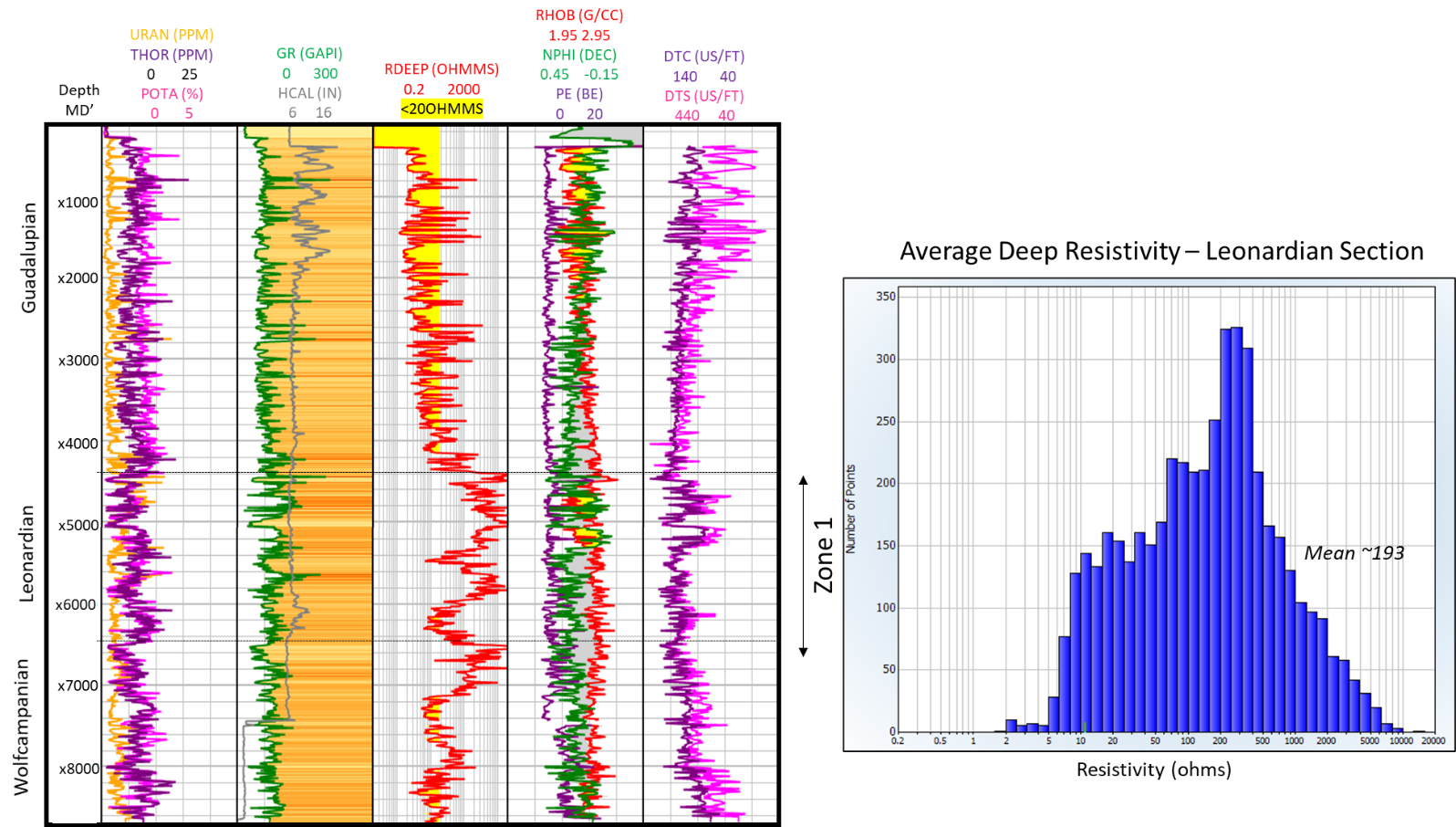1456x827 pixels.
Task: Click the x2000 depth marker
Action: pyautogui.click(x=78, y=278)
